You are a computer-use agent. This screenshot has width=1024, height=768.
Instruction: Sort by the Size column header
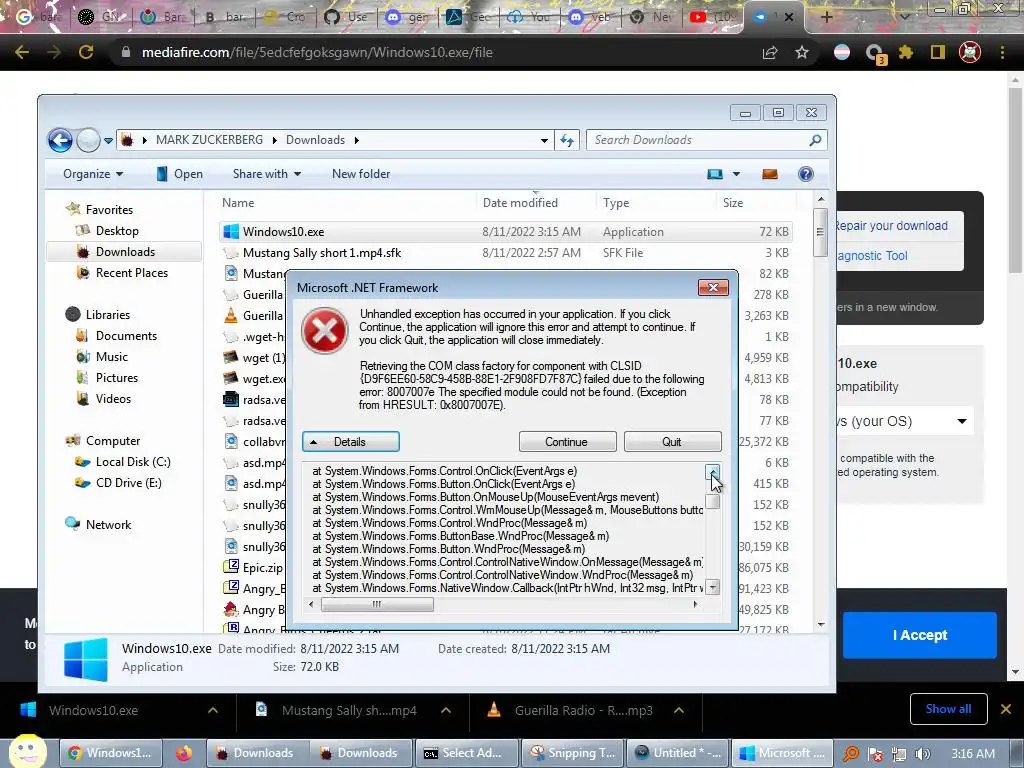click(x=756, y=202)
